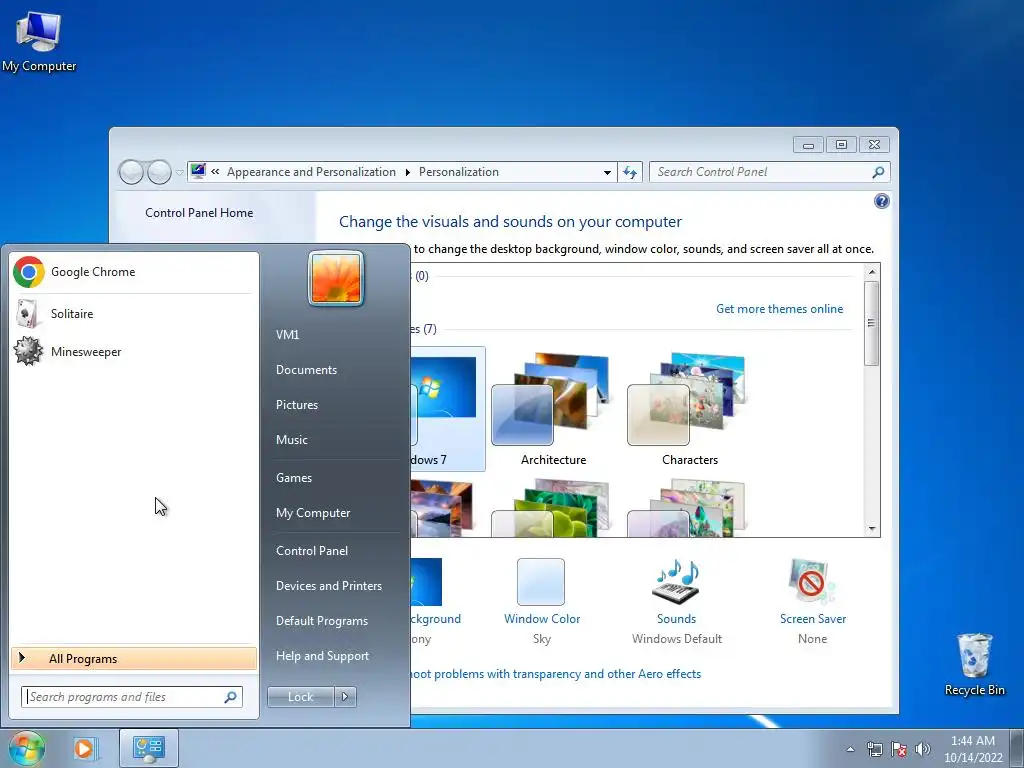Click the Action Center flag tray icon
1024x768 pixels.
tap(899, 749)
